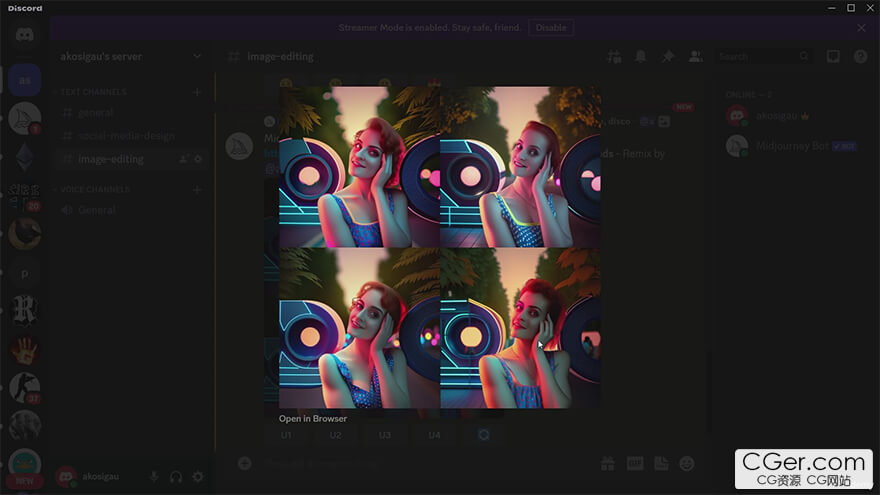880x495 pixels.
Task: Open the sailboat server icon in sidebar
Action: (x=24, y=118)
